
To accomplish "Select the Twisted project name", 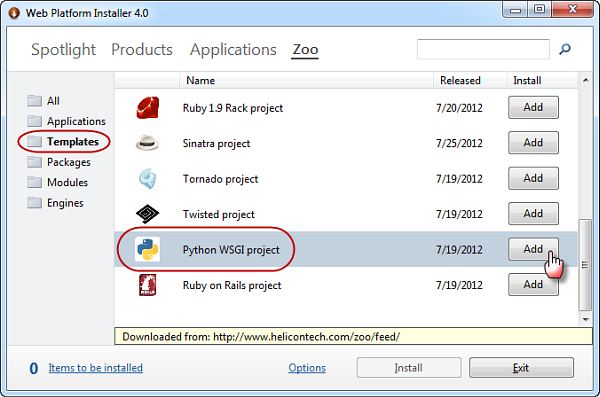I will point(218,214).
